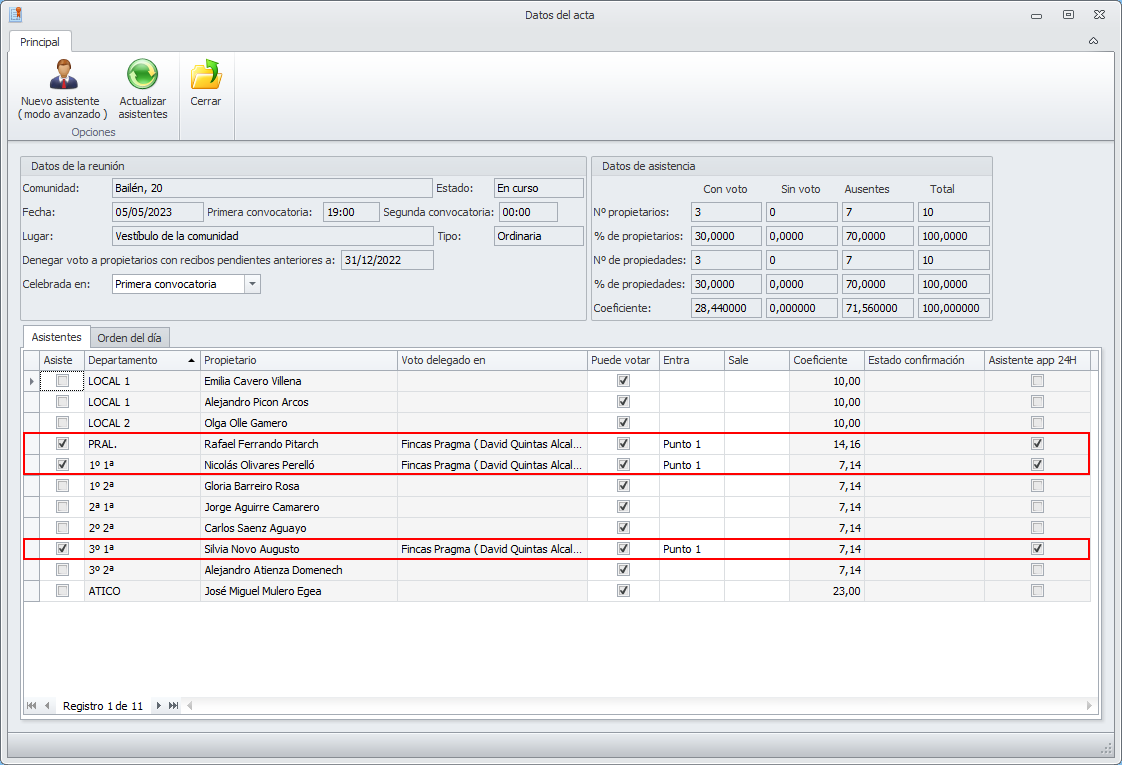
Task: Open the Celebrada en dropdown
Action: tap(252, 284)
